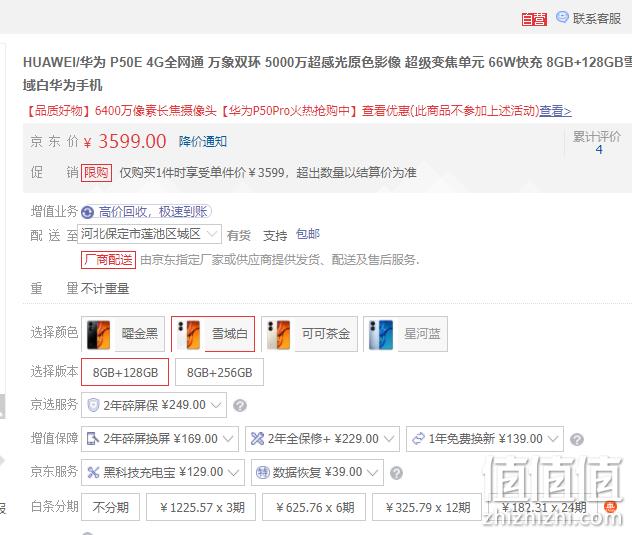Expand 数据恢复 ¥39.00 dropdown

tap(317, 472)
